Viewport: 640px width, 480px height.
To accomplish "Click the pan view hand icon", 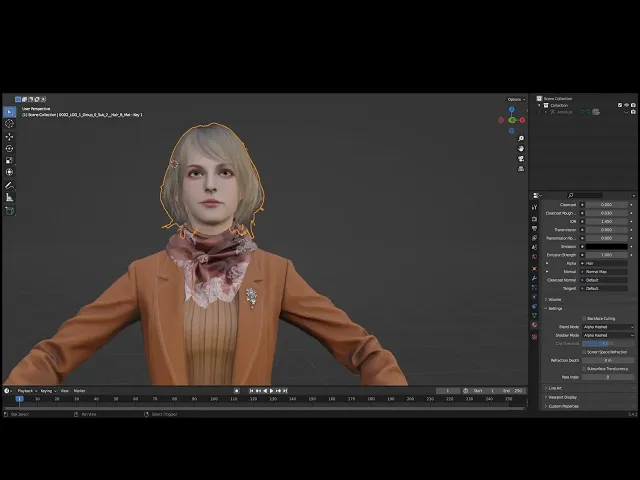I will (x=521, y=149).
